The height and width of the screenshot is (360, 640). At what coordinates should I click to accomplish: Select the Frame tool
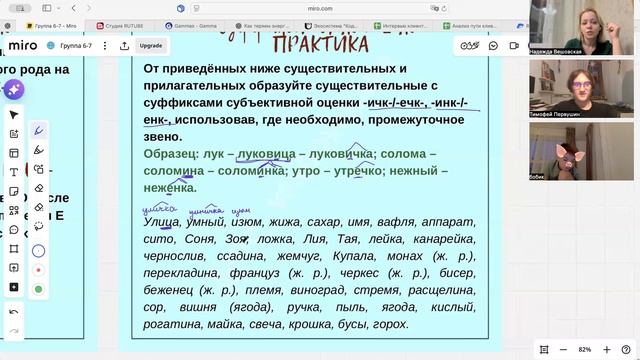point(14,249)
